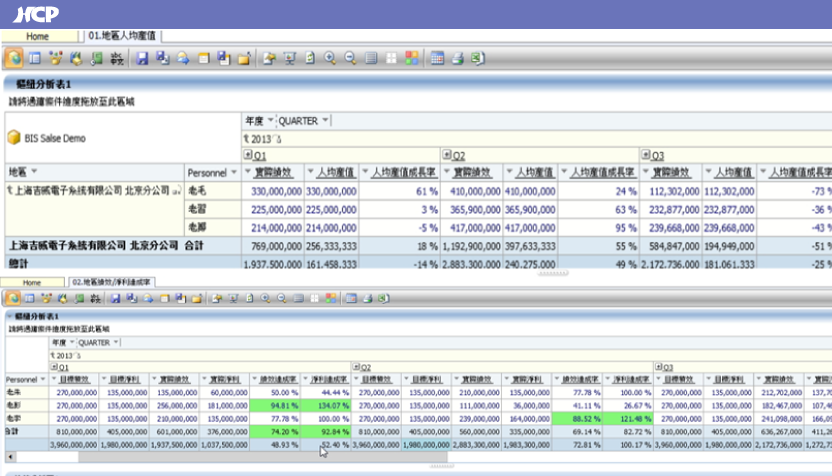
Task: Click the Excel export icon in upper toolbar
Action: point(478,58)
